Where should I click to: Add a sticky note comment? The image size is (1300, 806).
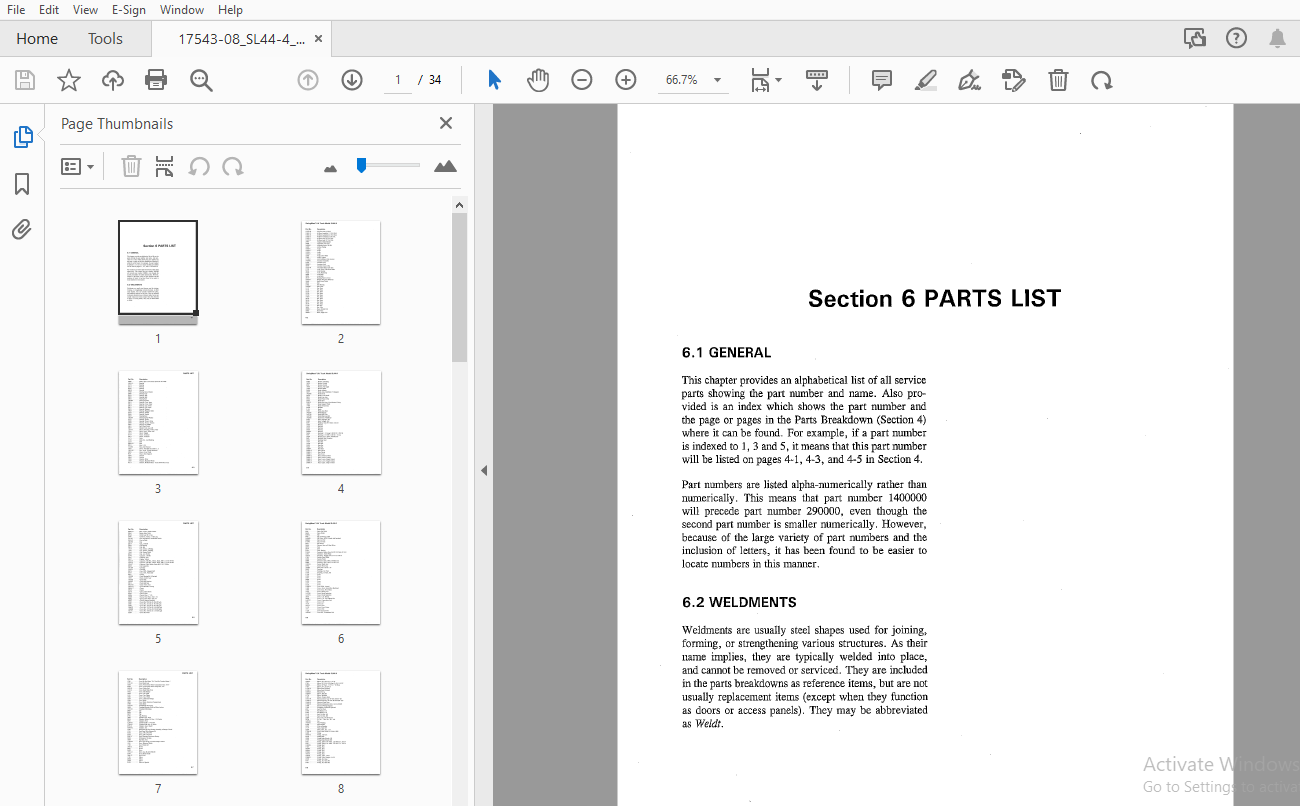(x=882, y=80)
